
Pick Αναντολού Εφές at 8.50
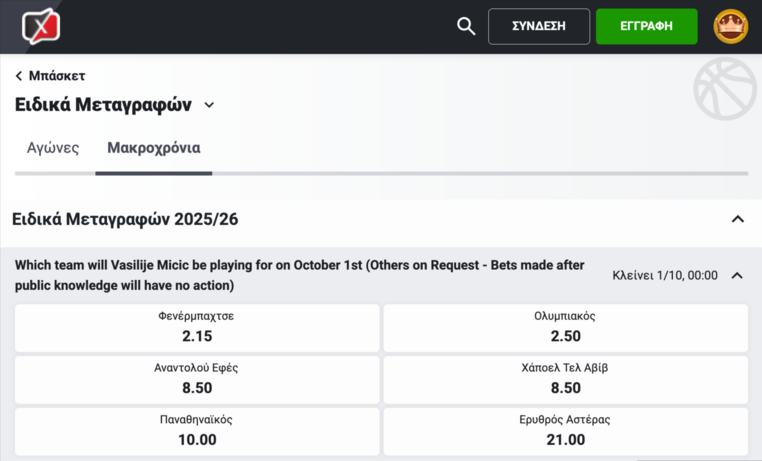tap(197, 380)
